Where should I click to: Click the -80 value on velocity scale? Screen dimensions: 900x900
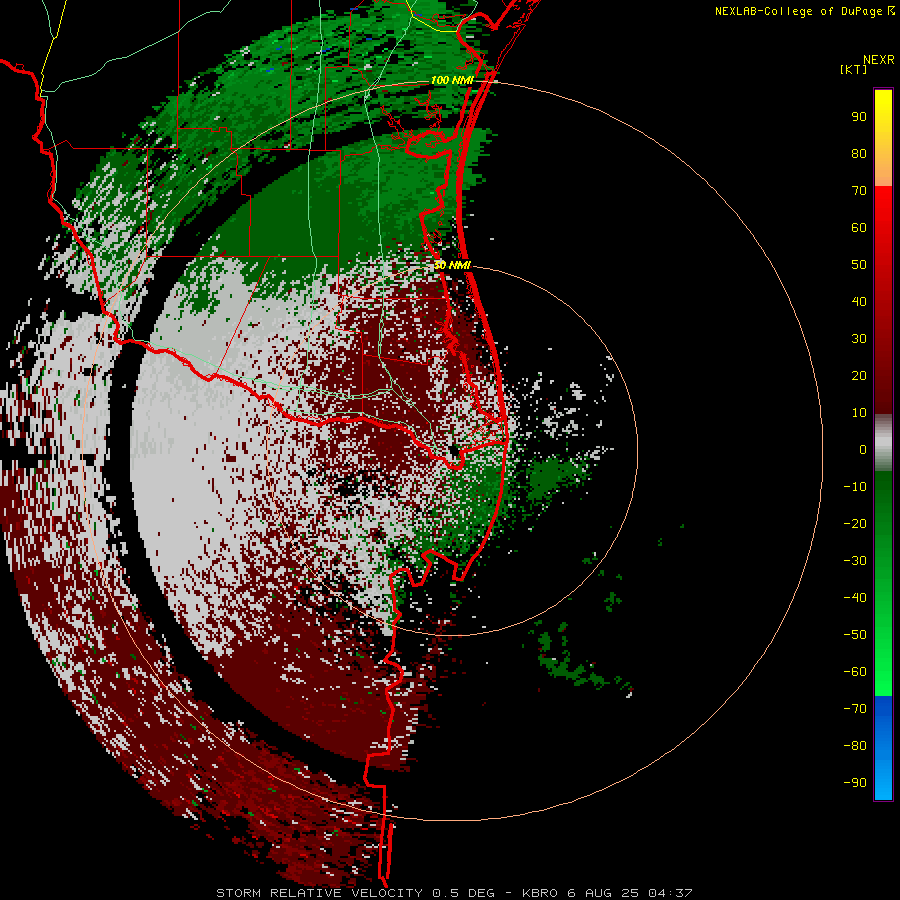tap(855, 746)
